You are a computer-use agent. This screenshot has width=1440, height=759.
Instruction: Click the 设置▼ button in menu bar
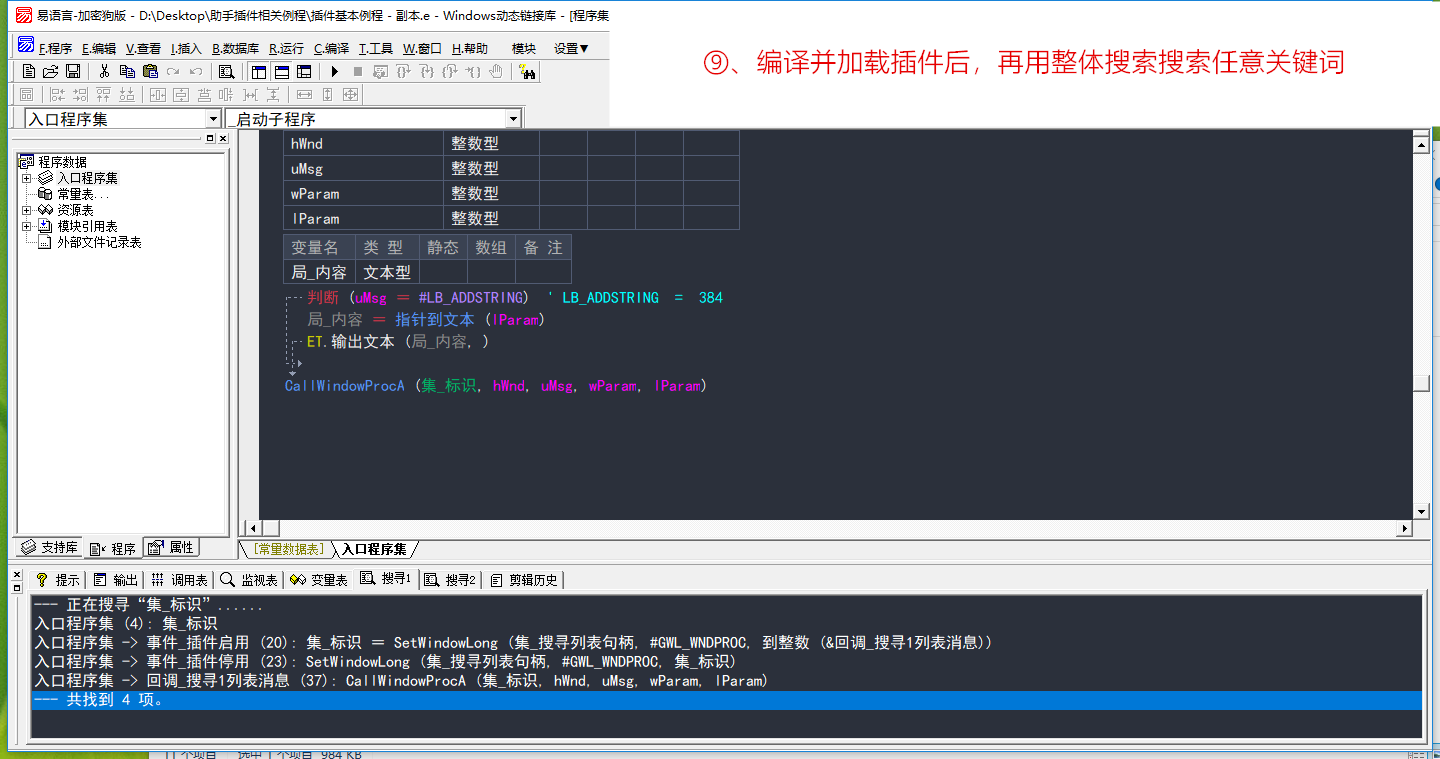pos(571,48)
